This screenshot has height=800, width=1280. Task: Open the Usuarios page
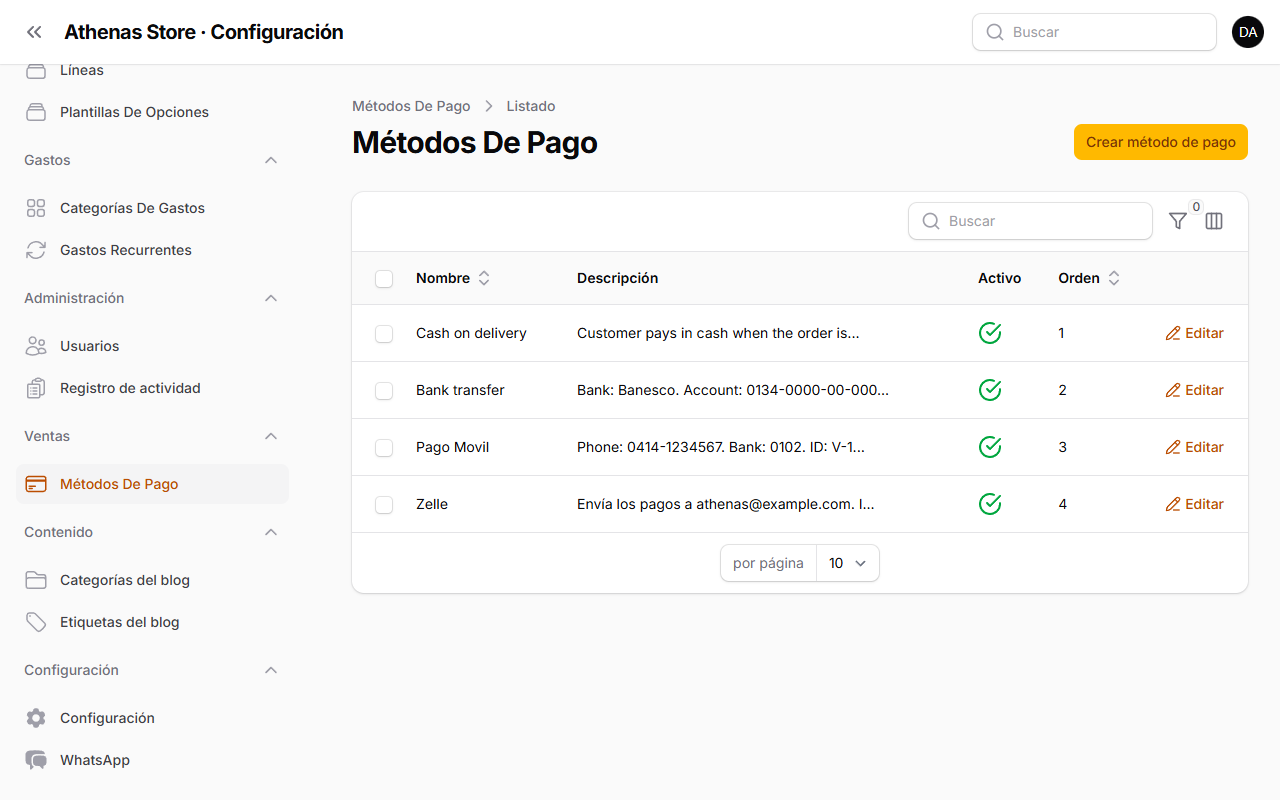point(152,346)
